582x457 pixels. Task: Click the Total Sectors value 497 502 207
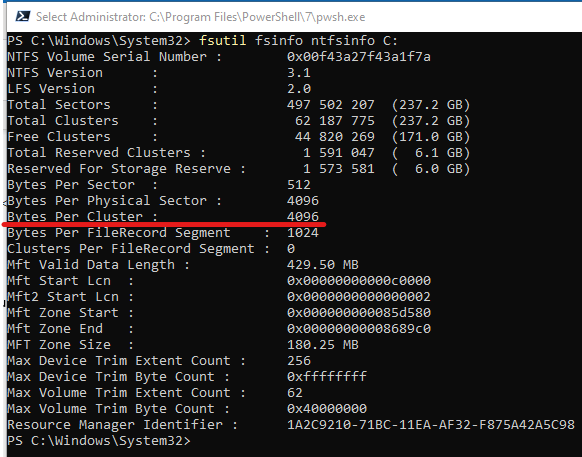[x=331, y=104]
